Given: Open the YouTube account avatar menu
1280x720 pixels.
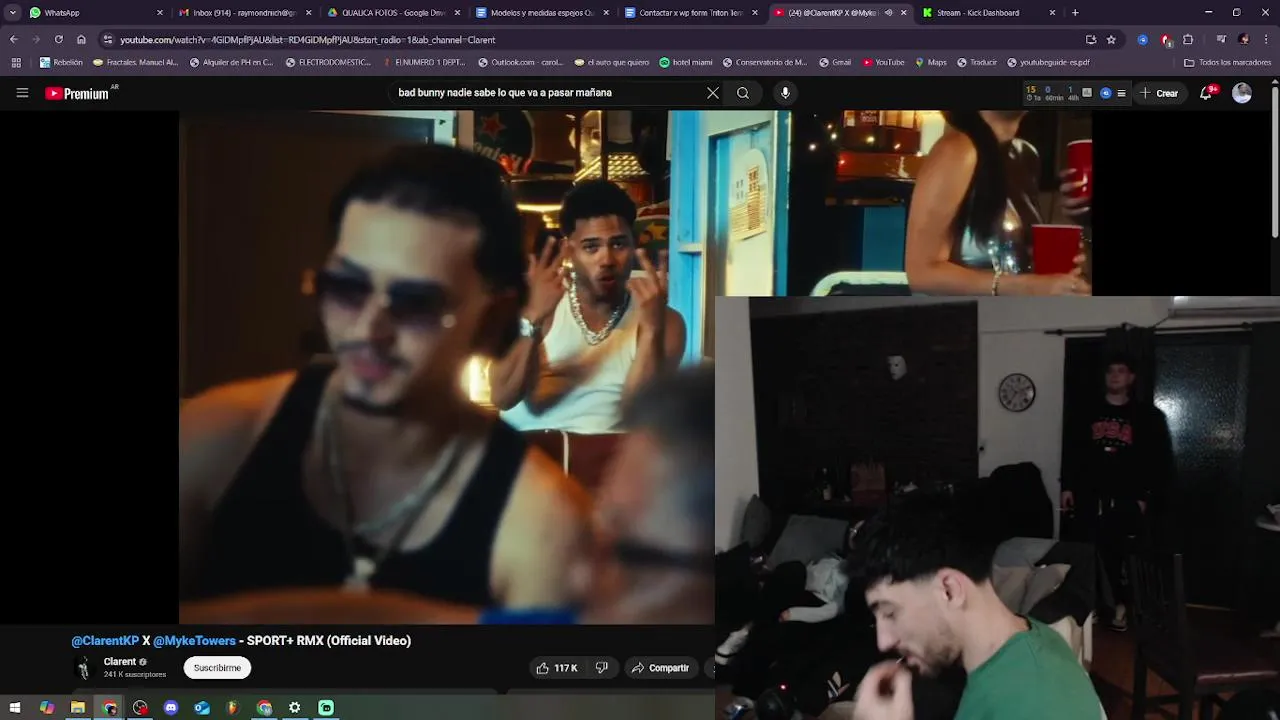Looking at the screenshot, I should point(1242,93).
